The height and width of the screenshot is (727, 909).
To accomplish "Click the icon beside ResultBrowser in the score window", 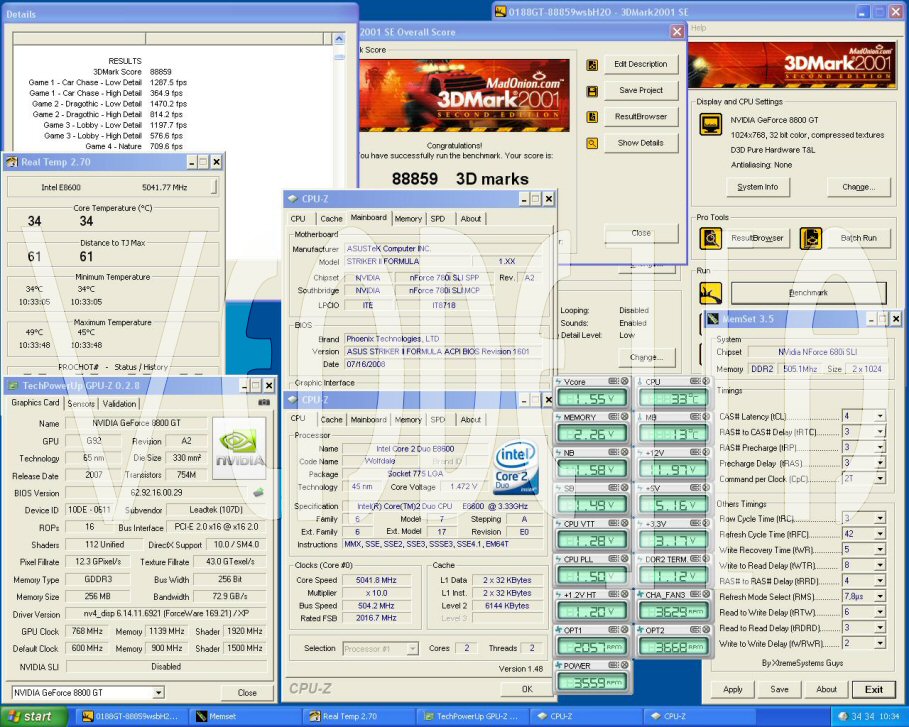I will pos(592,117).
